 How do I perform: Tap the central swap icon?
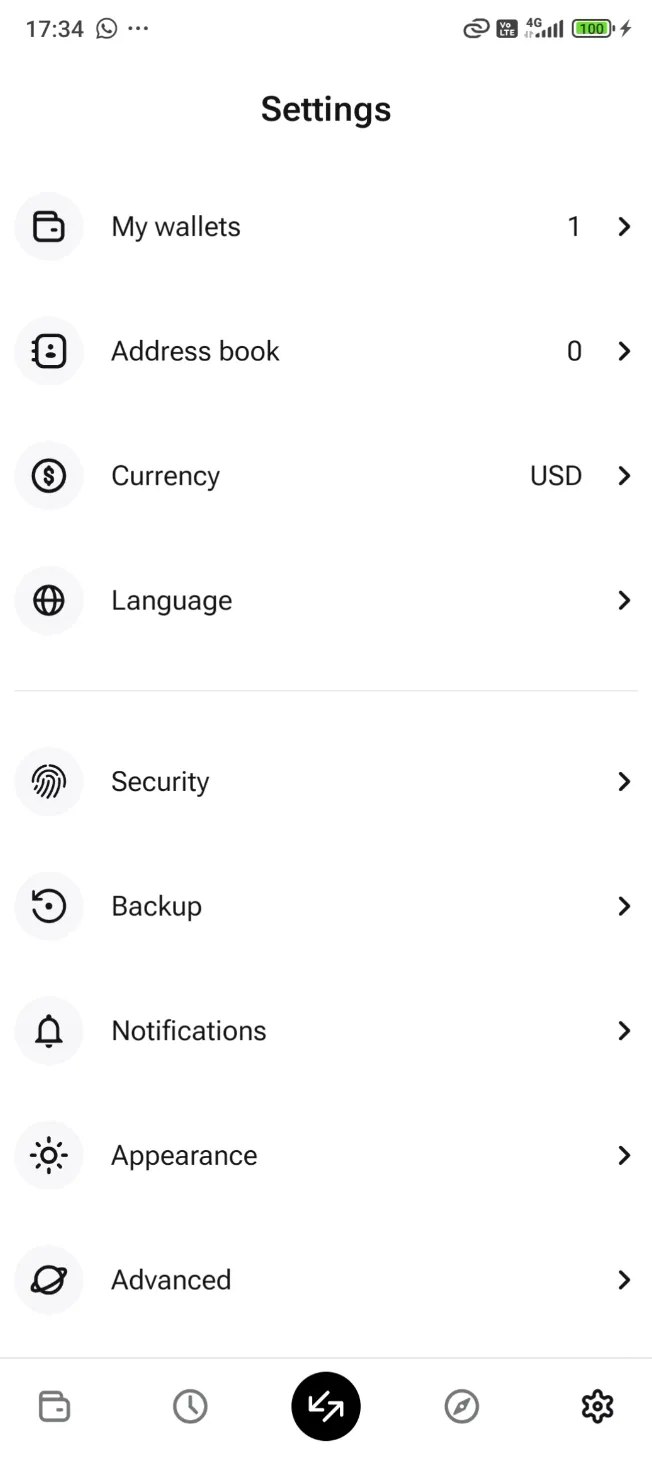point(325,1405)
